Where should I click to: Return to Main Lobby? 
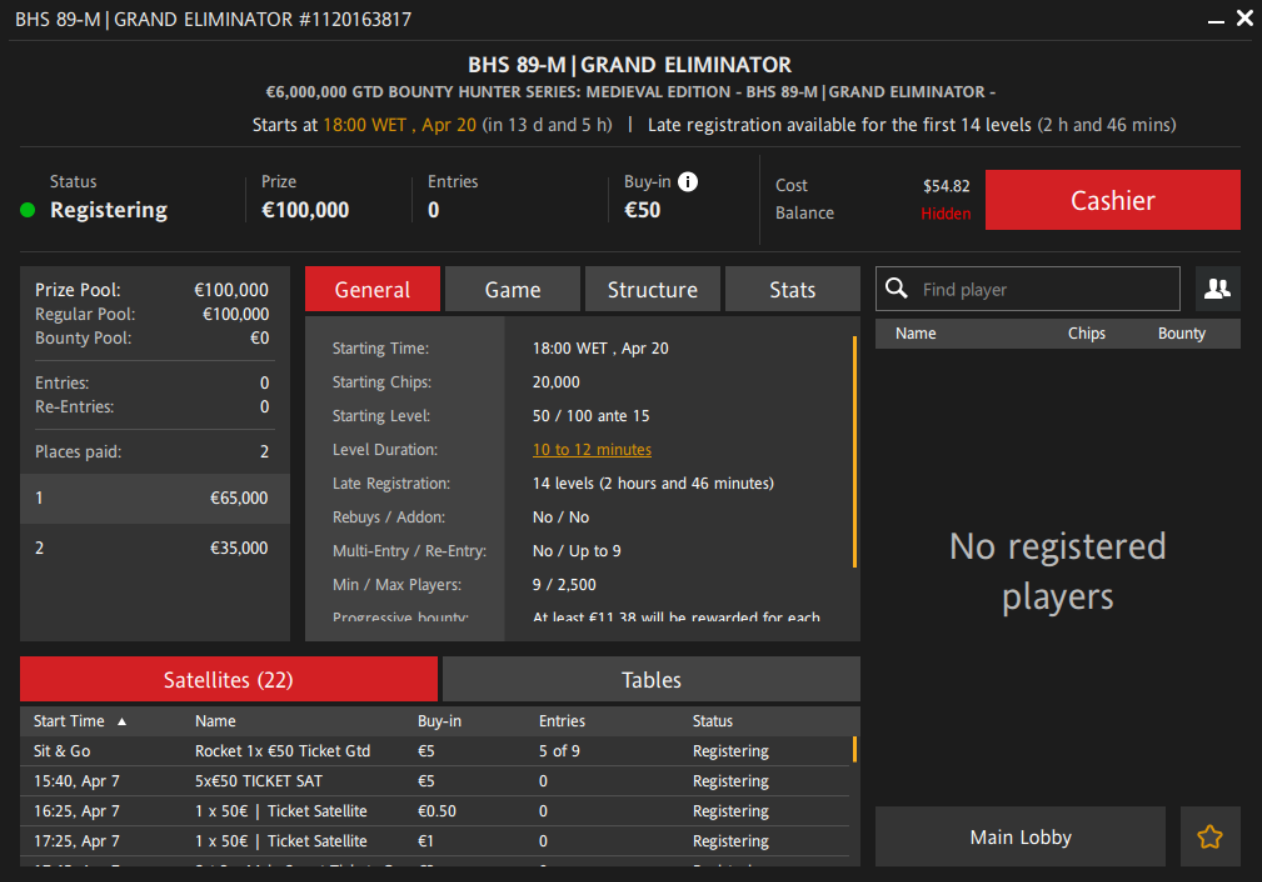[x=1020, y=837]
